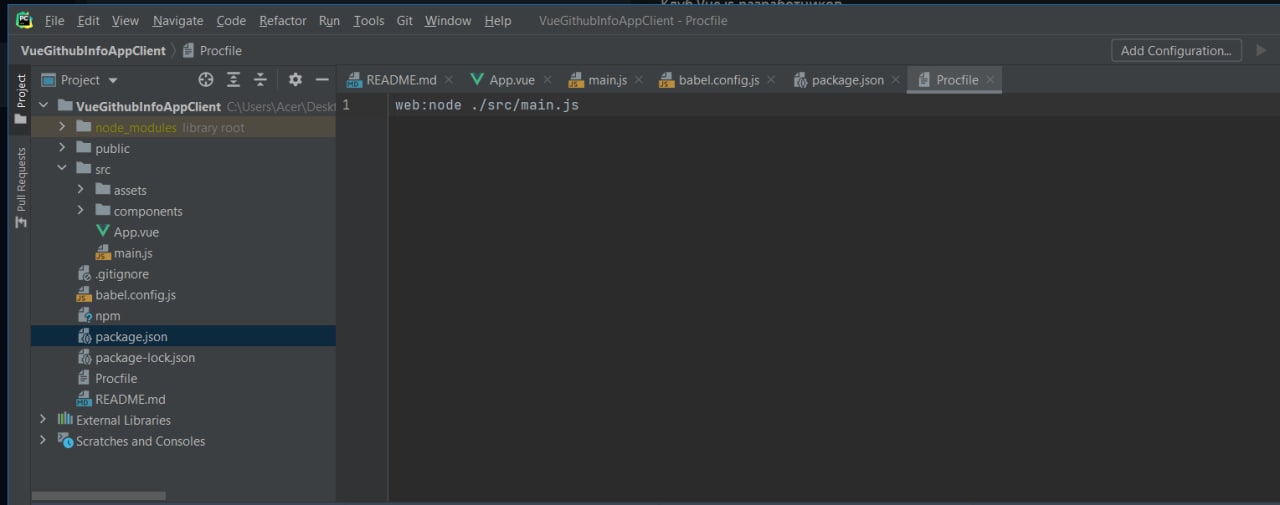Collapse the VueGithubInfoAppClient root folder

[x=43, y=106]
